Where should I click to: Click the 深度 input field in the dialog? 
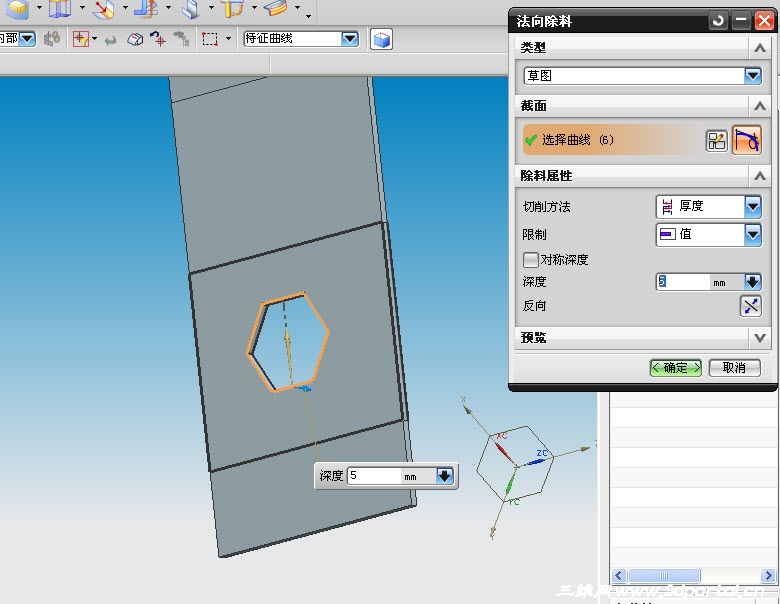click(682, 282)
